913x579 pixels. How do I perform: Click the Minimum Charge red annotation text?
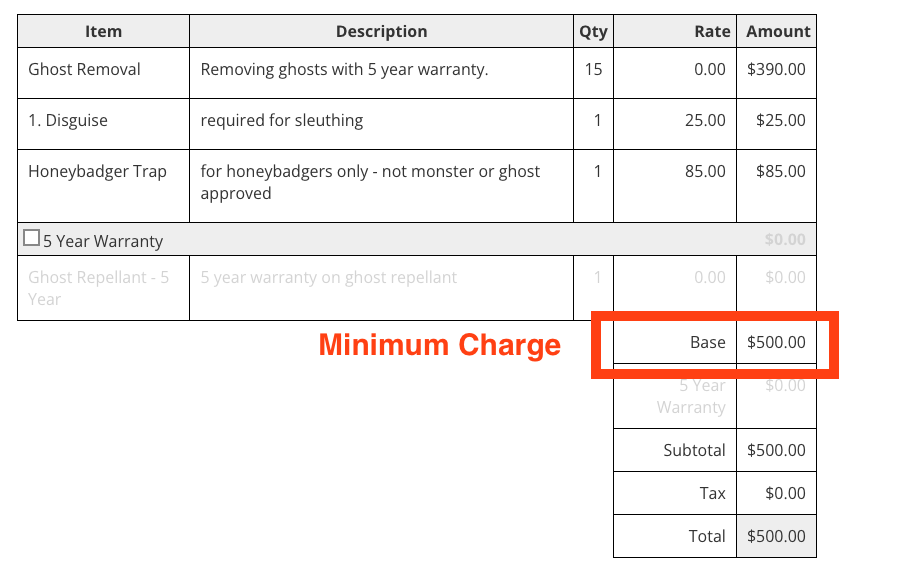(440, 345)
